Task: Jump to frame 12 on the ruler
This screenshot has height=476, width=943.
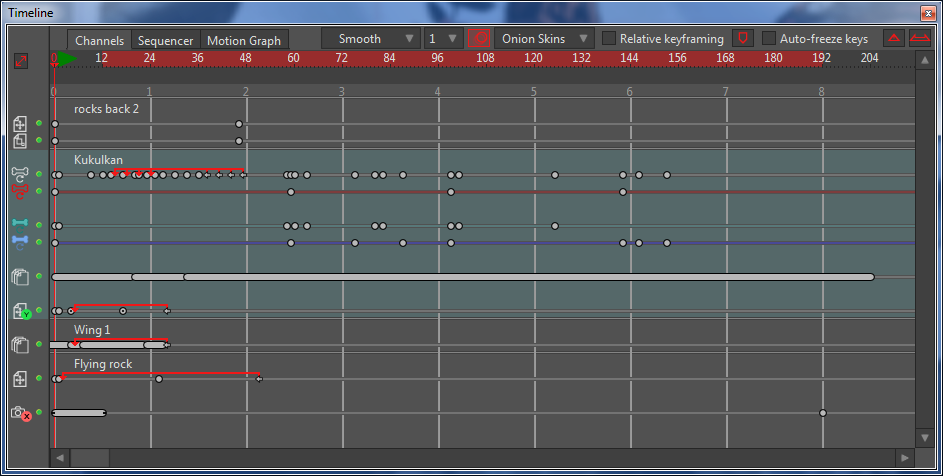Action: click(102, 58)
